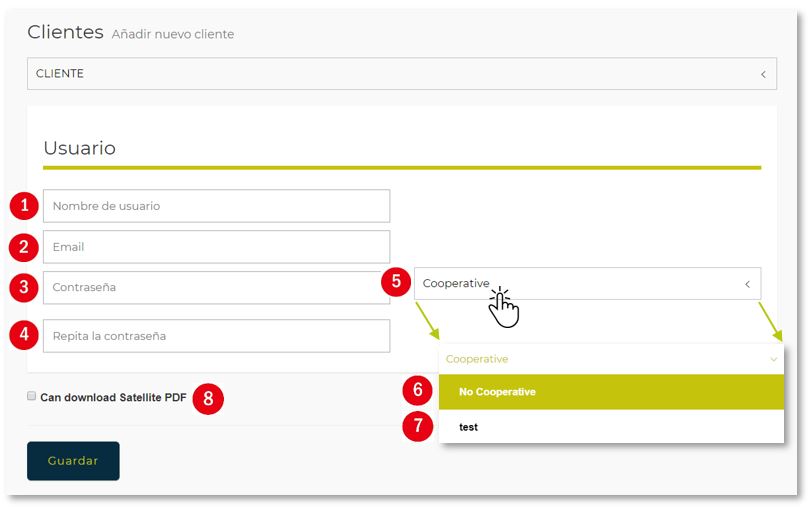Enable Can download Satellite PDF checkbox

click(31, 396)
